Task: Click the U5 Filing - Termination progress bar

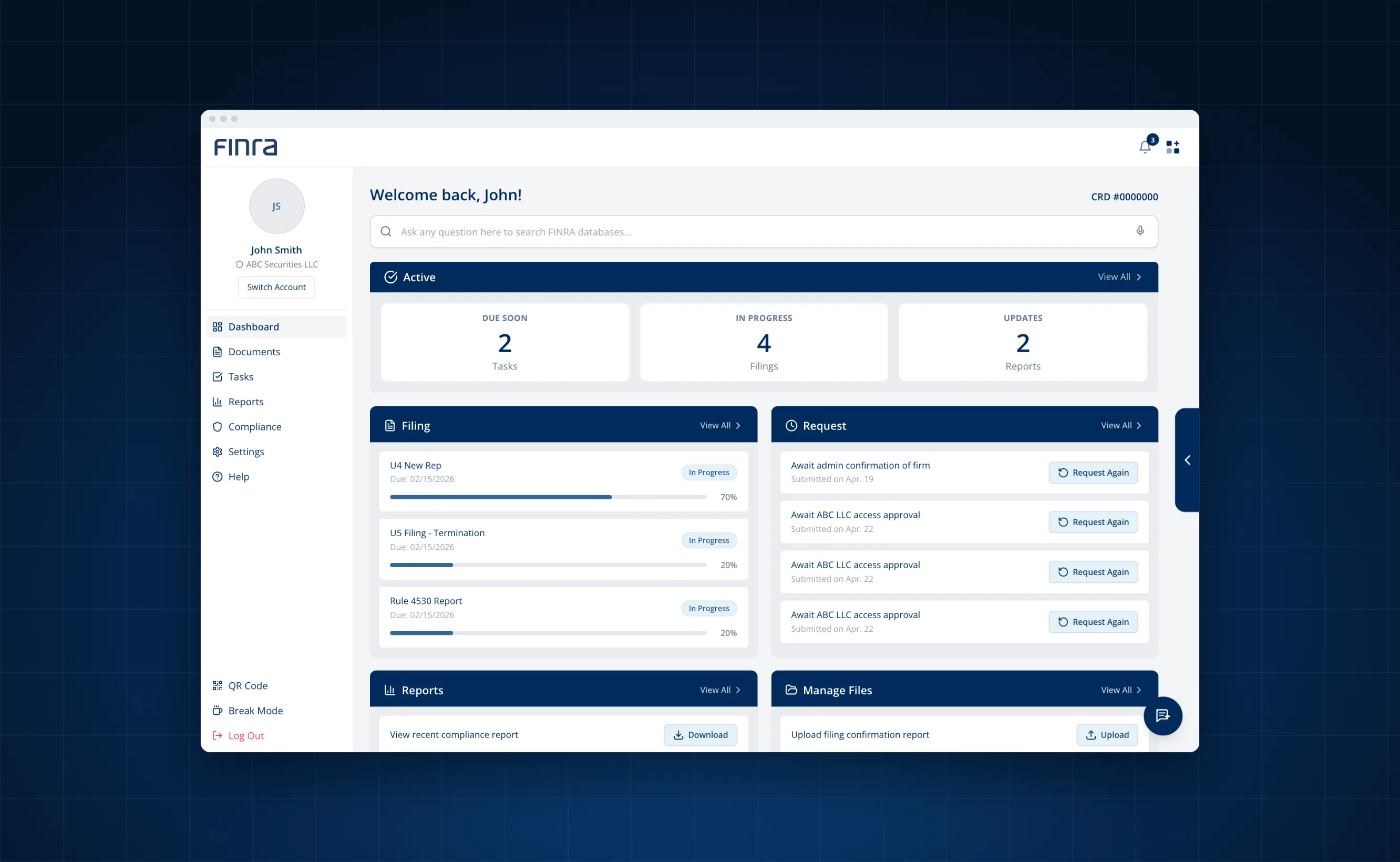Action: (548, 565)
